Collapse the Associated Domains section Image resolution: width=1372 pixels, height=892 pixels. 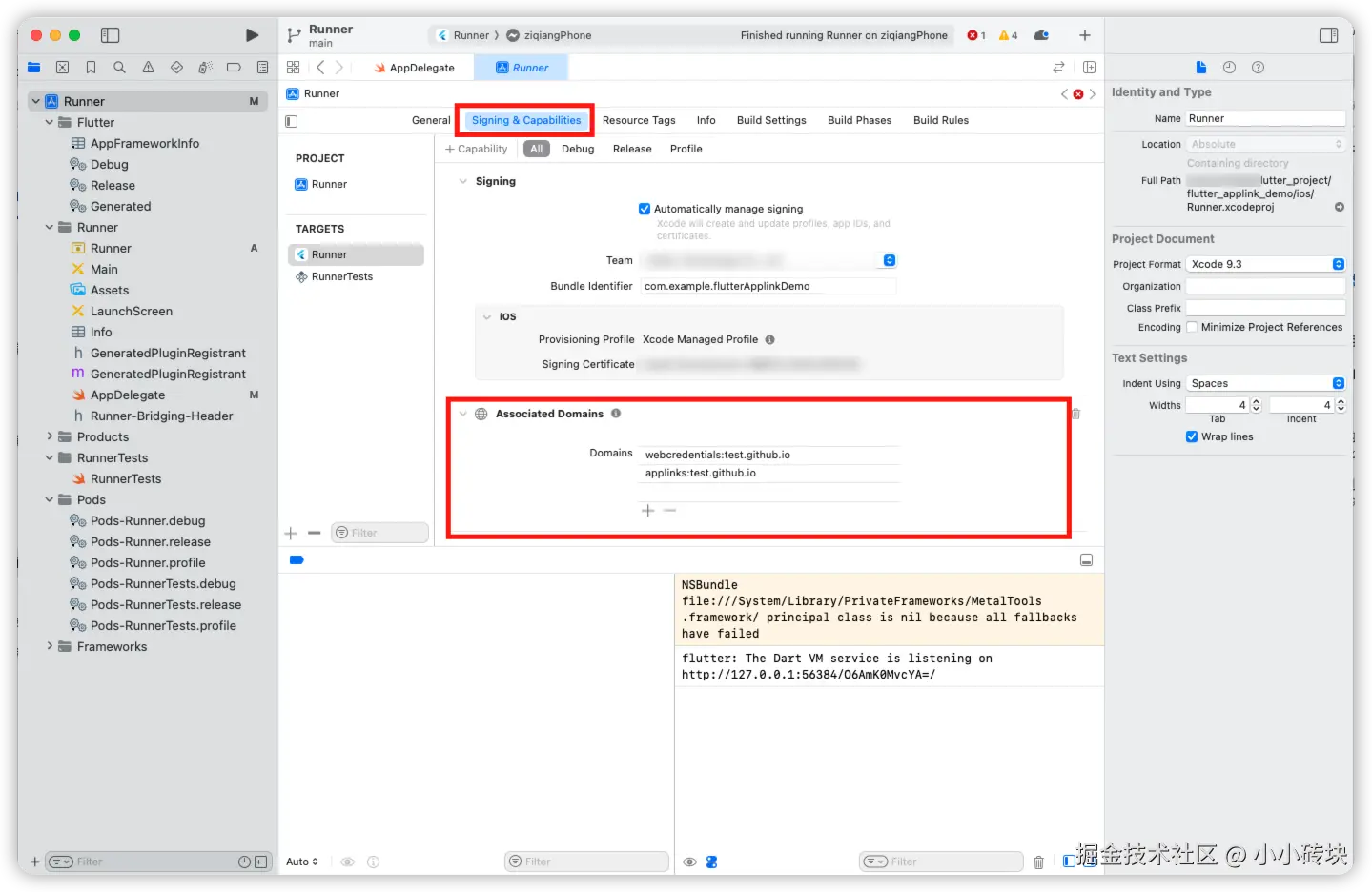463,414
